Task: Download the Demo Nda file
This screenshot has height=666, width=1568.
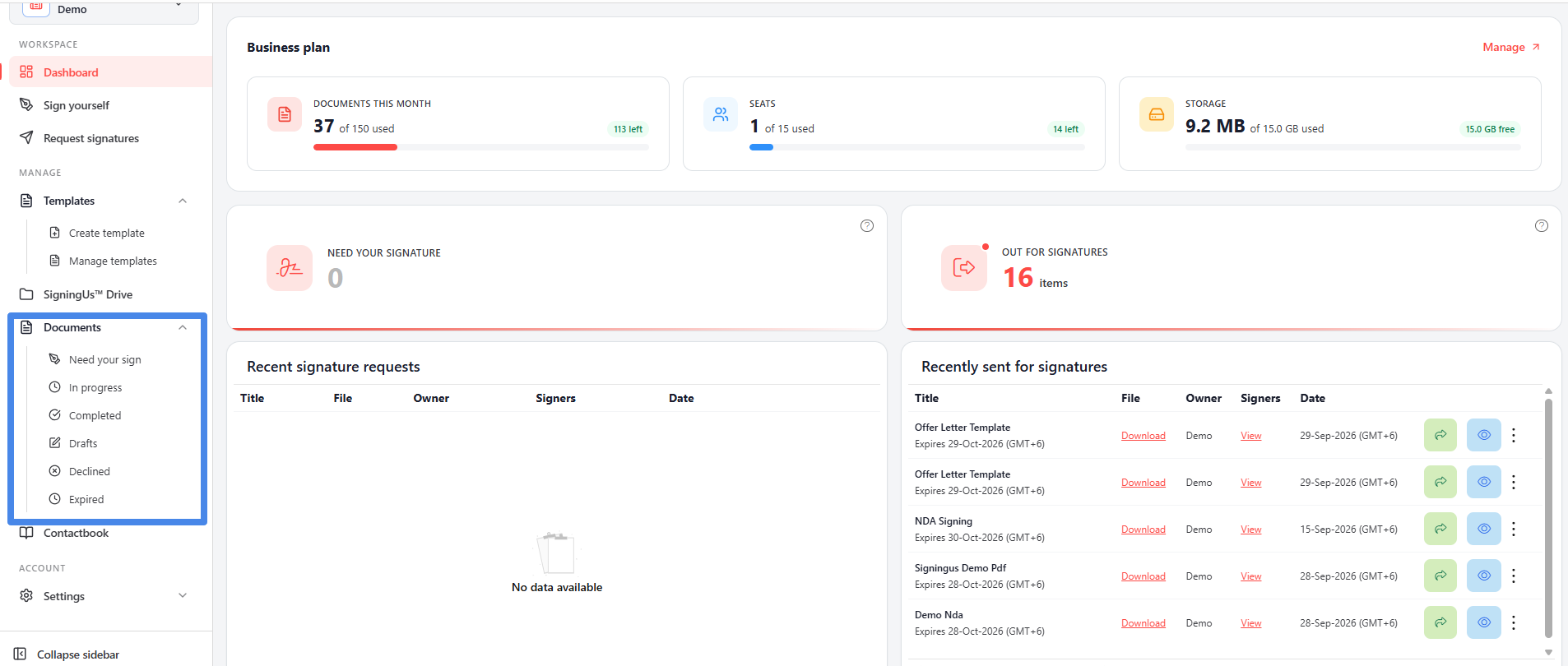Action: [x=1144, y=623]
